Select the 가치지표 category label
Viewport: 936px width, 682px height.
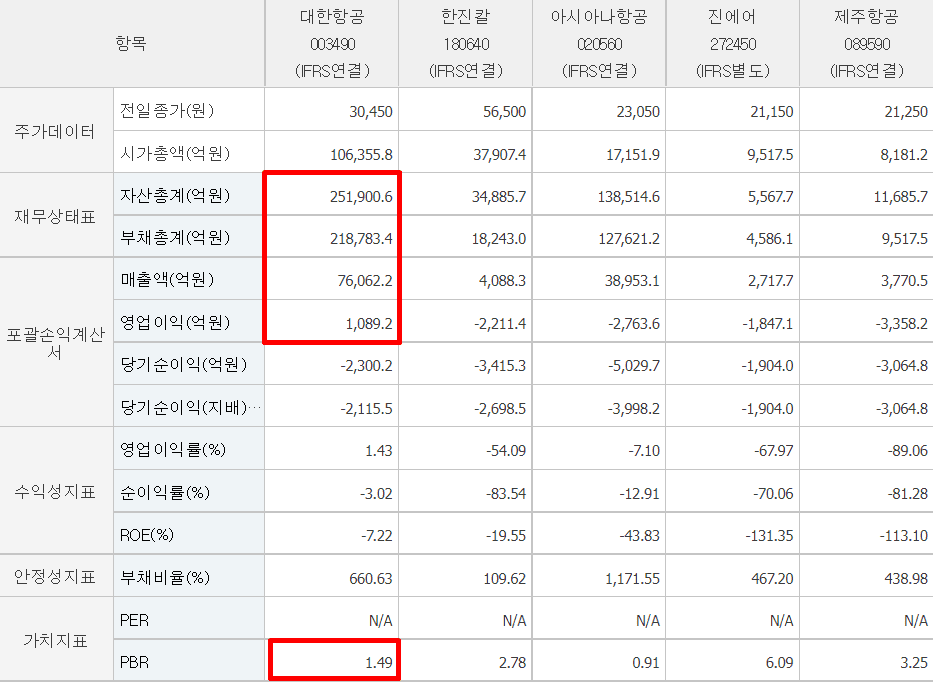(x=54, y=641)
